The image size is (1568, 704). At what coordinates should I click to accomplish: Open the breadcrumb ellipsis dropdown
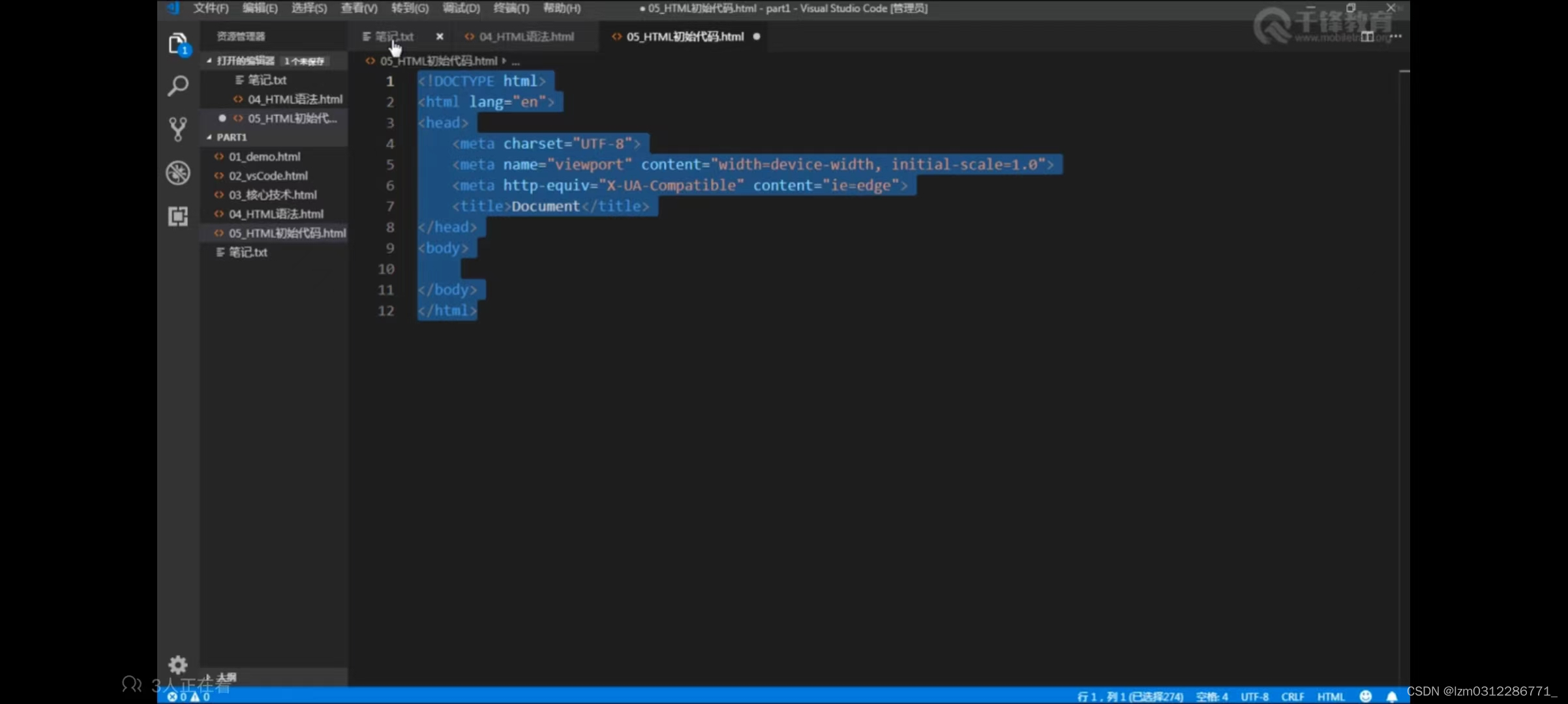pyautogui.click(x=516, y=61)
